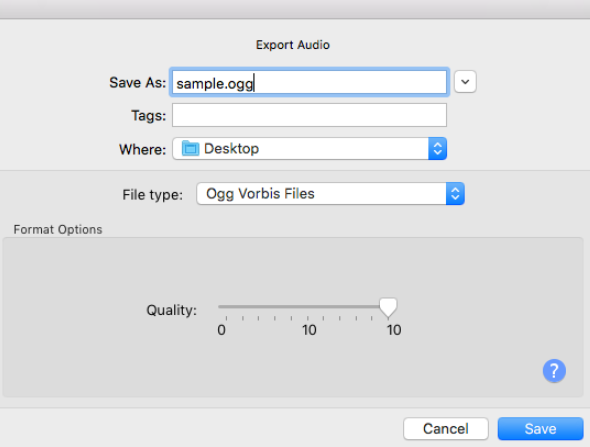Click the Export Audio dialog title
590x447 pixels.
(293, 45)
